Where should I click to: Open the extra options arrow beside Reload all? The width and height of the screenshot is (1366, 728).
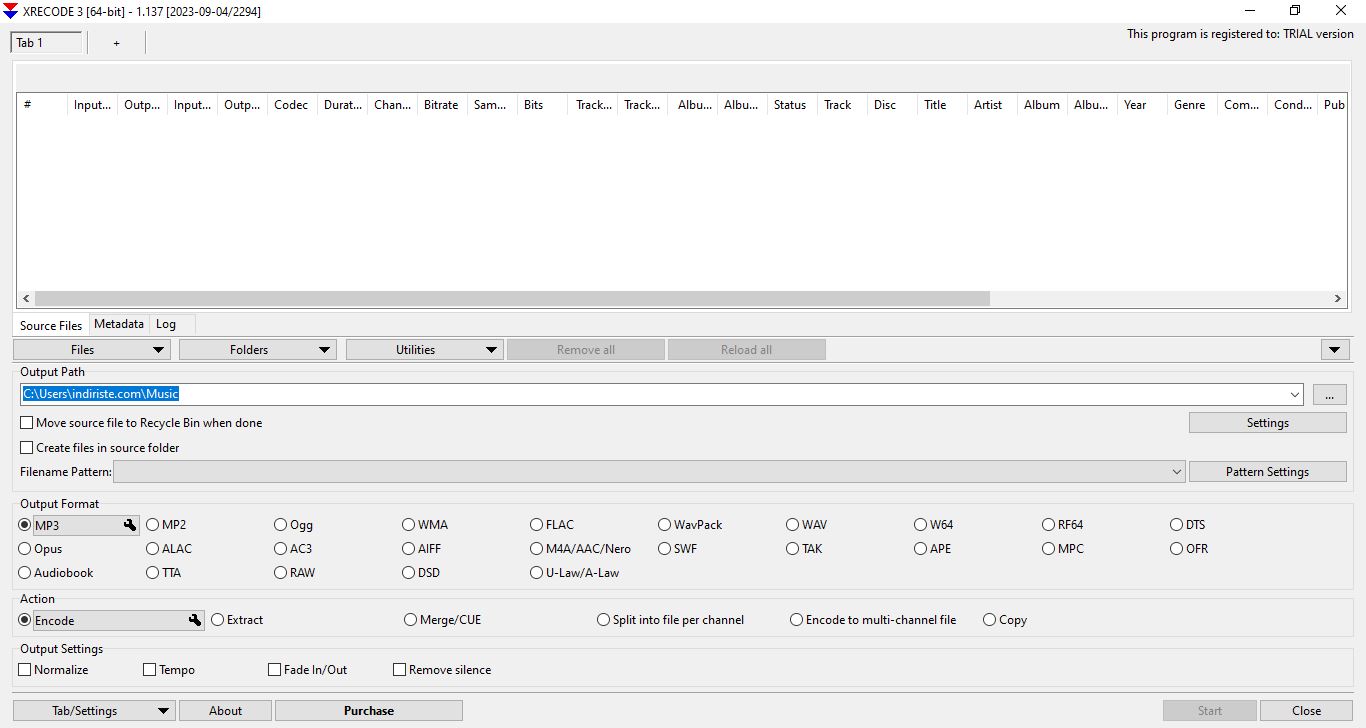[x=1335, y=350]
